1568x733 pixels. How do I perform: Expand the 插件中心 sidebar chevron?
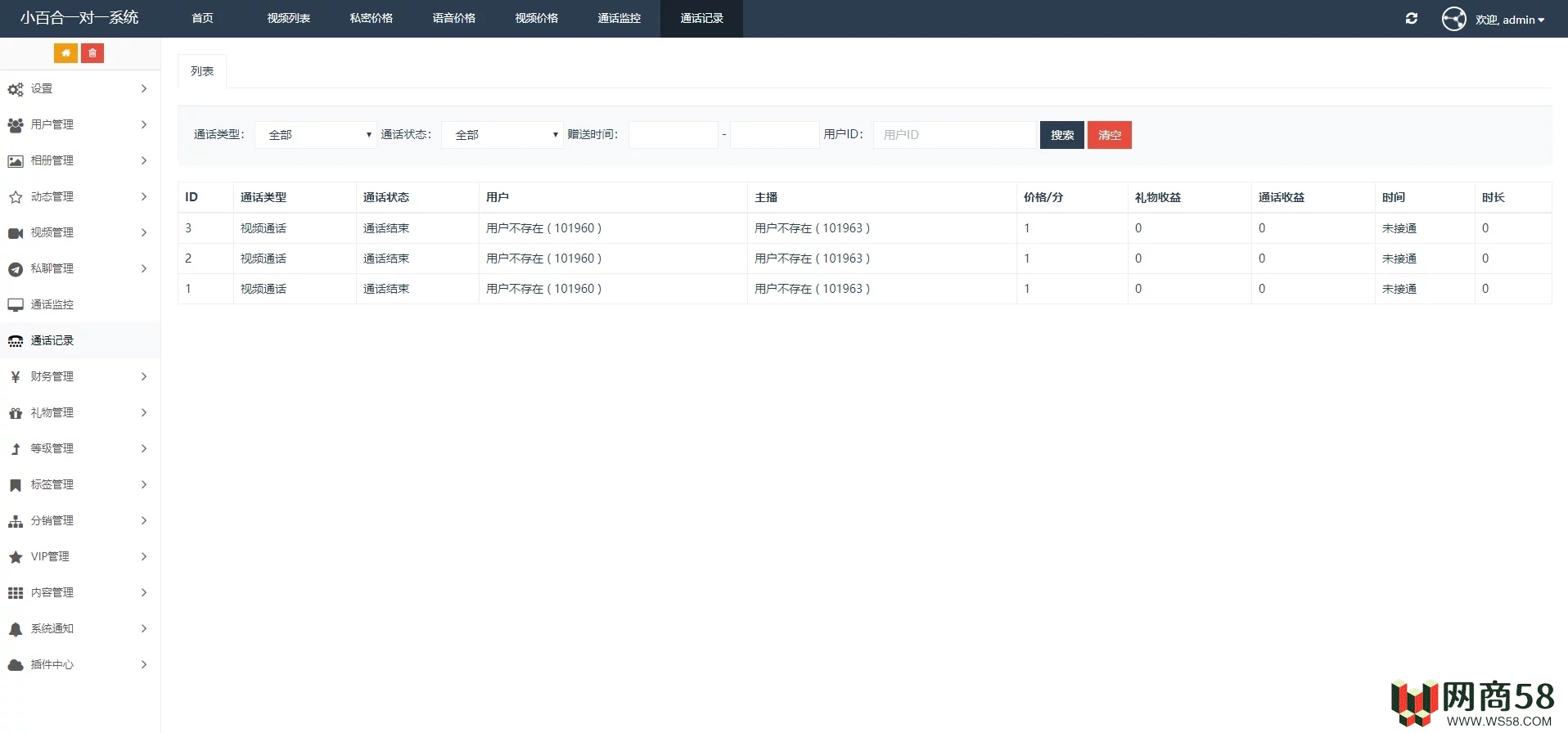point(144,664)
